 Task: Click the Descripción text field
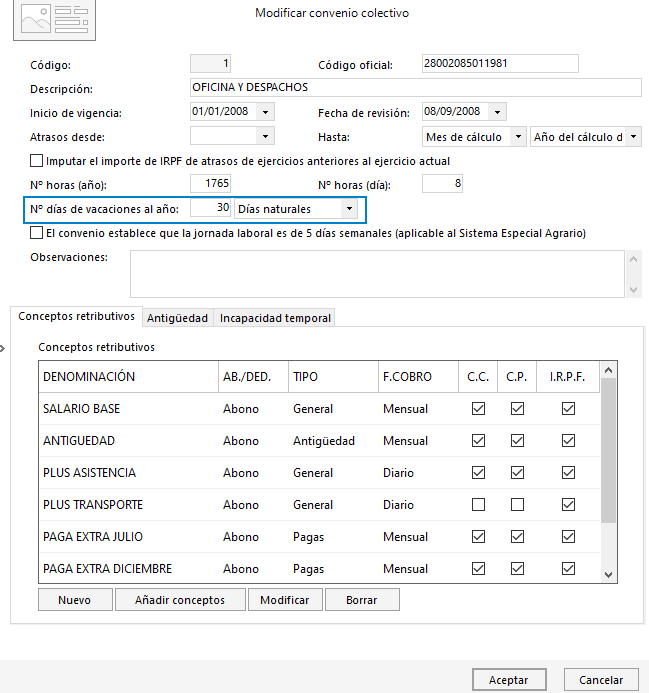pos(416,88)
